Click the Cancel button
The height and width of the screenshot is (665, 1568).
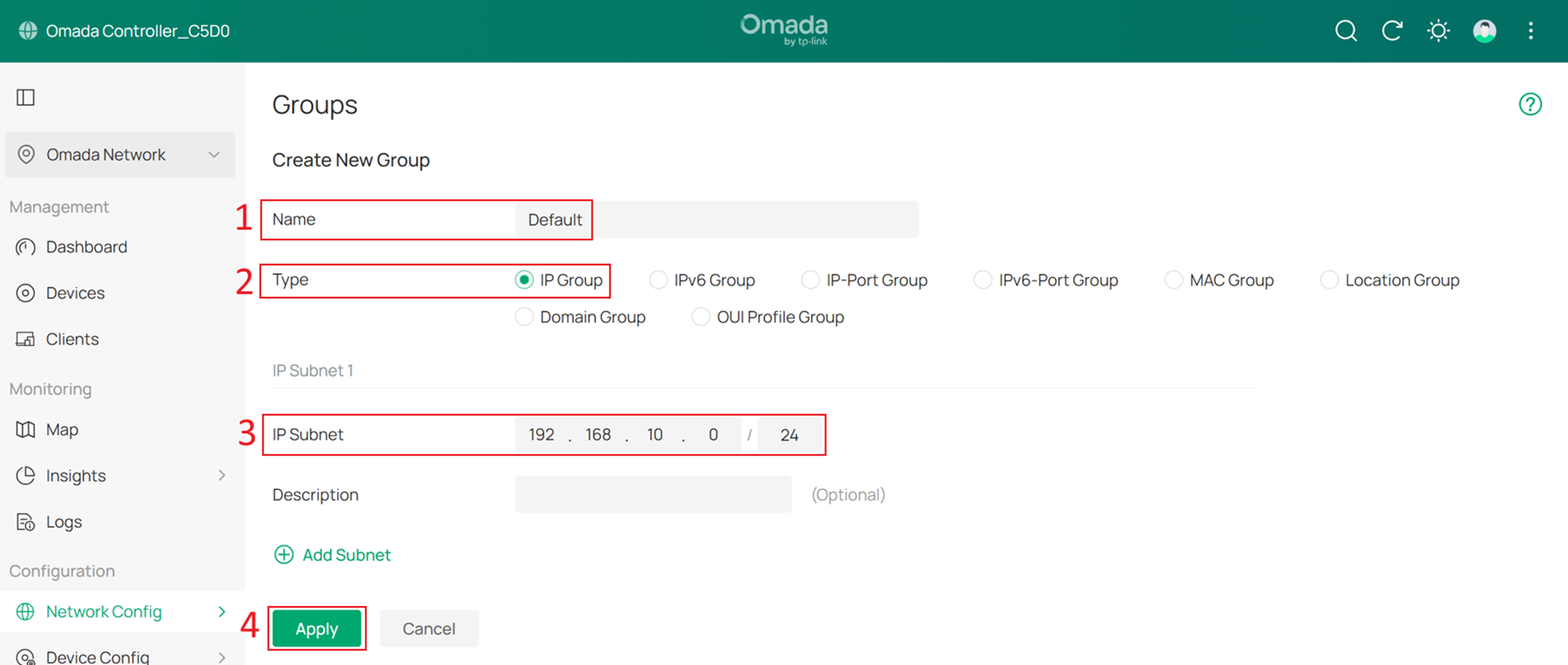pos(428,628)
